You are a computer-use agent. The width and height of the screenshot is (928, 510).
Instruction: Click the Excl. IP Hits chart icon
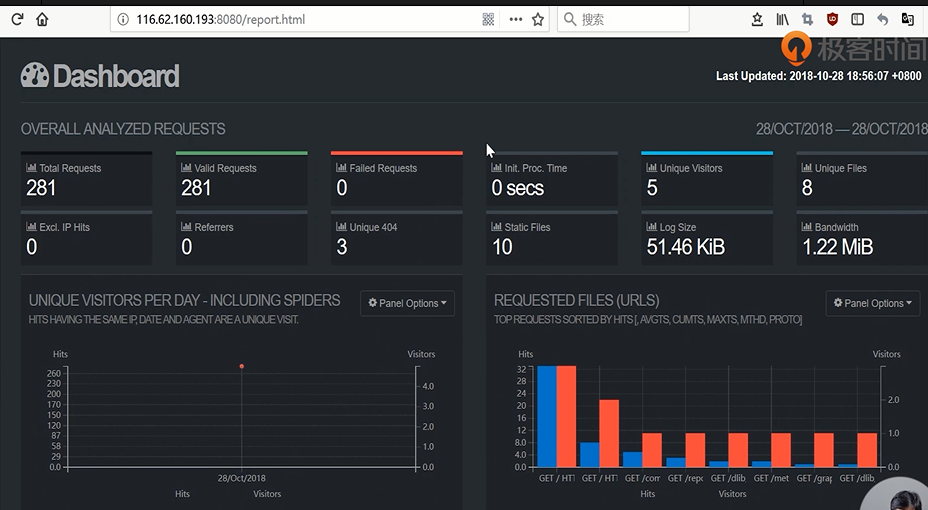pyautogui.click(x=31, y=227)
